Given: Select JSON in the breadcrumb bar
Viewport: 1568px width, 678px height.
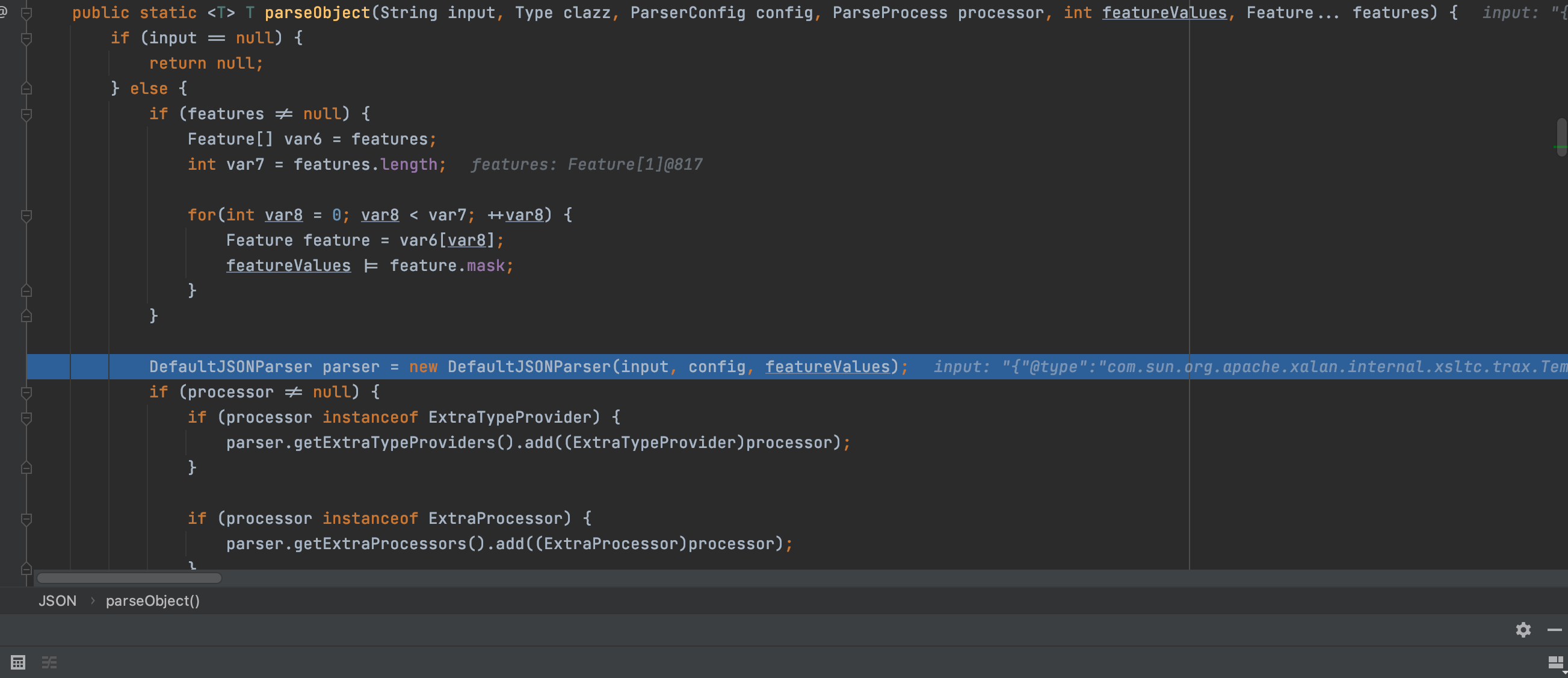Looking at the screenshot, I should pos(58,601).
